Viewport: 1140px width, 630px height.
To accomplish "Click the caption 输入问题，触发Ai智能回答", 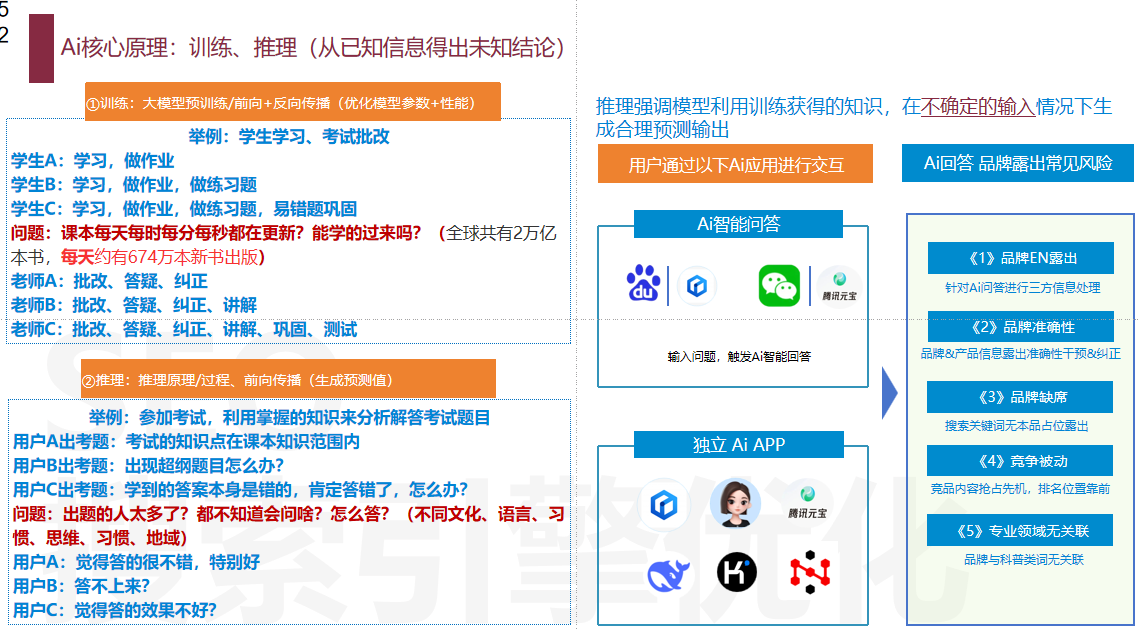I will [x=739, y=357].
